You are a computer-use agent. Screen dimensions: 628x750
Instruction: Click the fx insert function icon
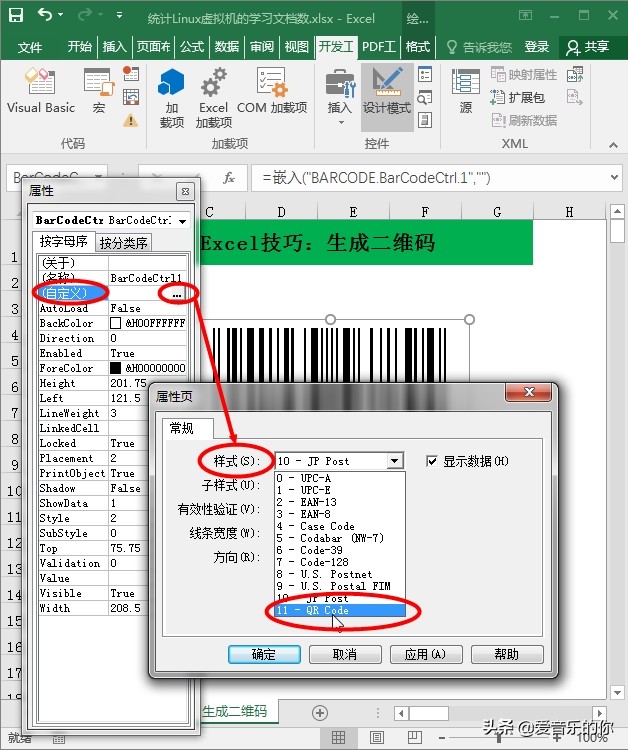point(229,178)
